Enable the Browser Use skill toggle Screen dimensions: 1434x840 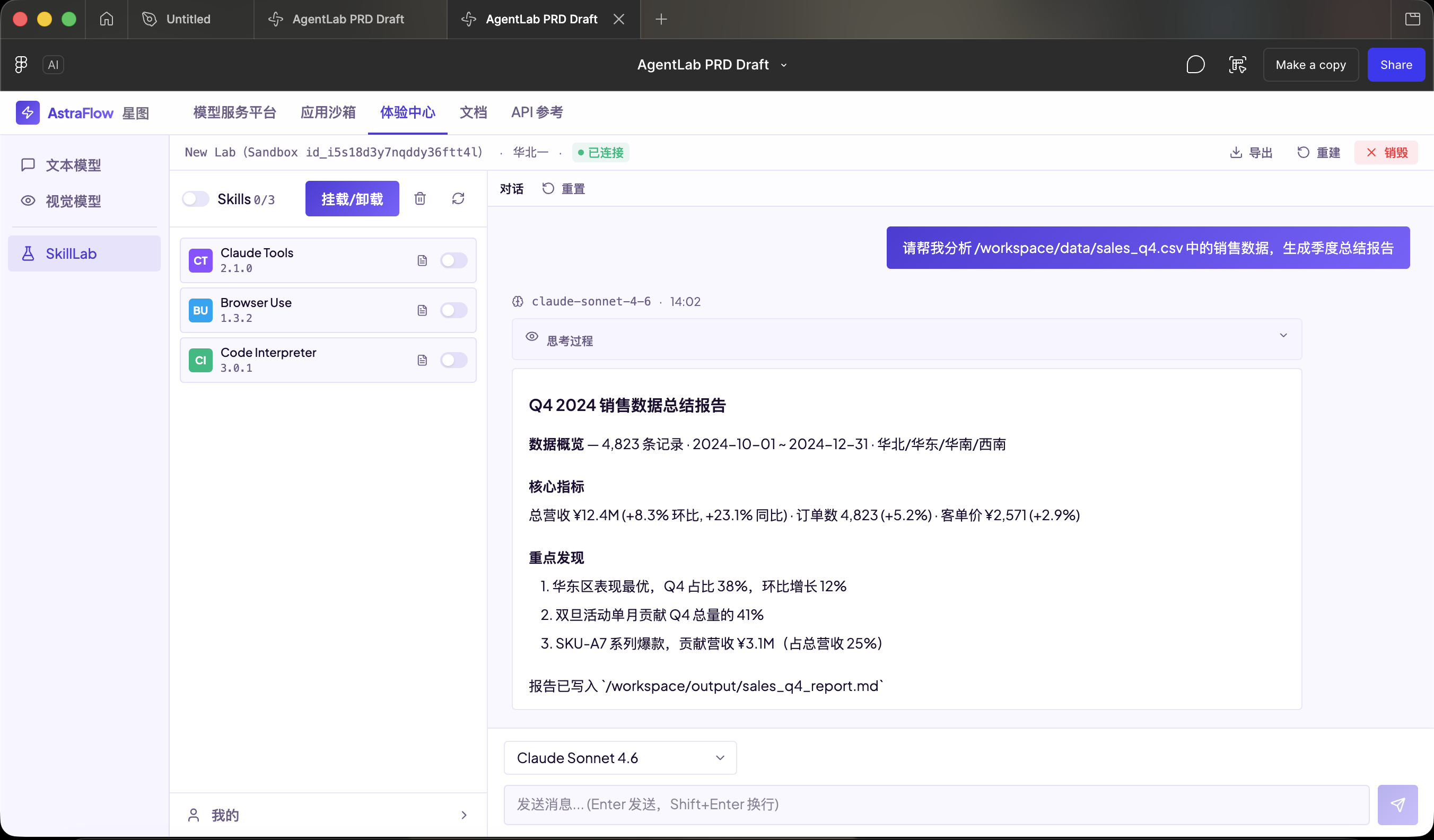(453, 311)
